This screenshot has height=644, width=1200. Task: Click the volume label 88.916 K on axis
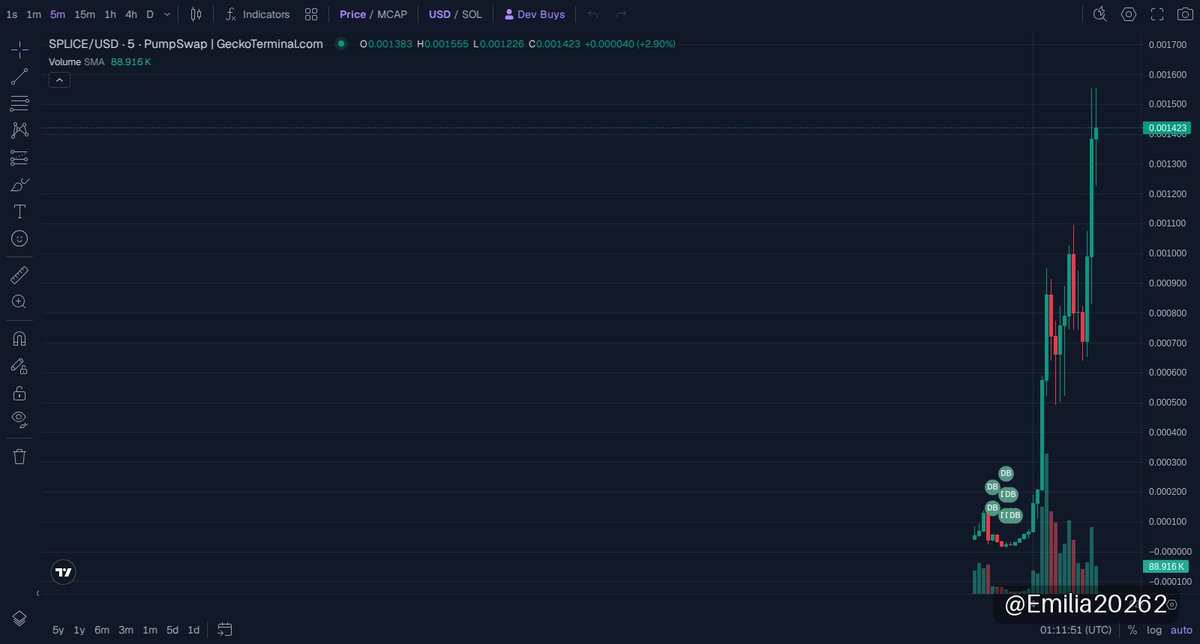click(1167, 566)
